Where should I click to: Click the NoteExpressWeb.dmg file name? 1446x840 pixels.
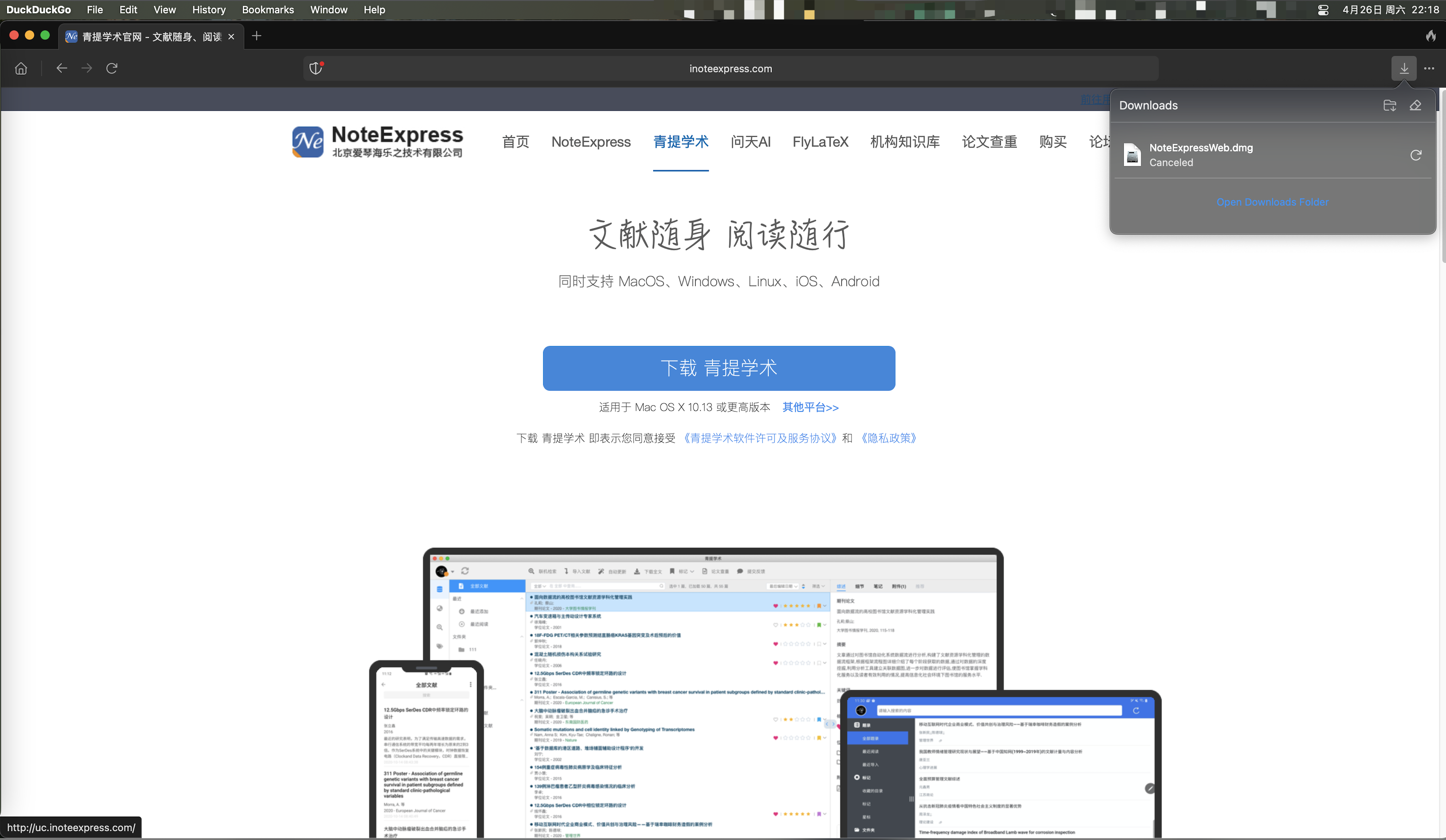(x=1201, y=147)
